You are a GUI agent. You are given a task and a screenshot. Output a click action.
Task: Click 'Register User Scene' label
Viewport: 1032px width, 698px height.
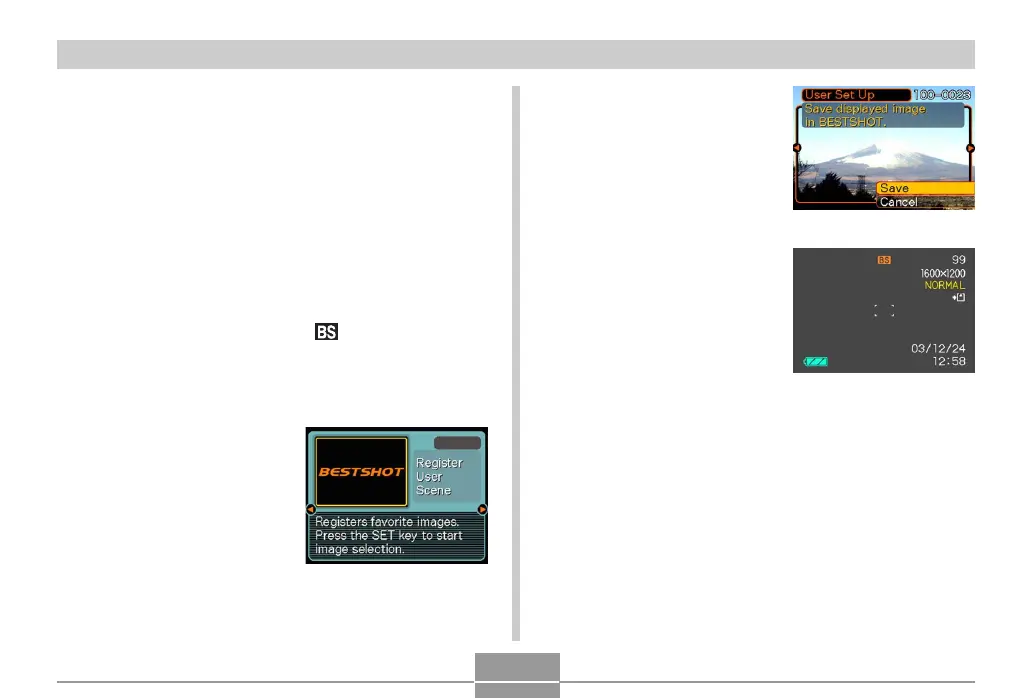tap(439, 476)
